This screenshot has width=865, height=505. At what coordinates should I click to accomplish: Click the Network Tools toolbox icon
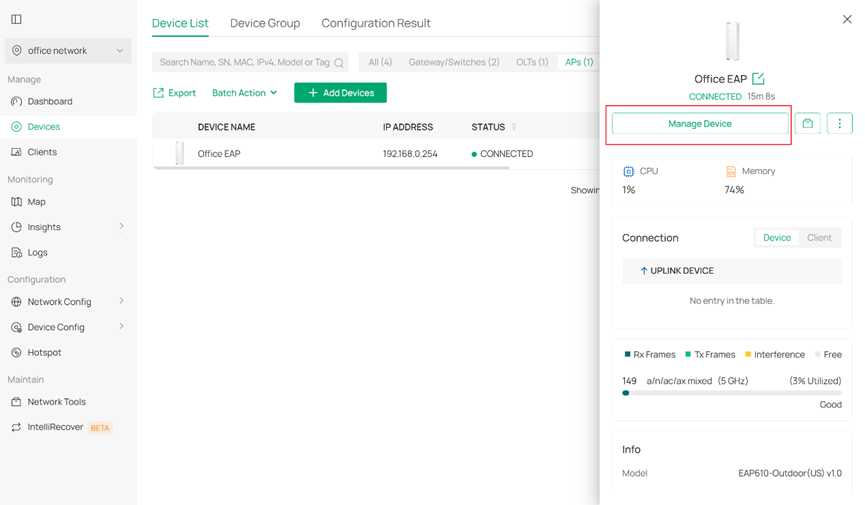pyautogui.click(x=17, y=402)
